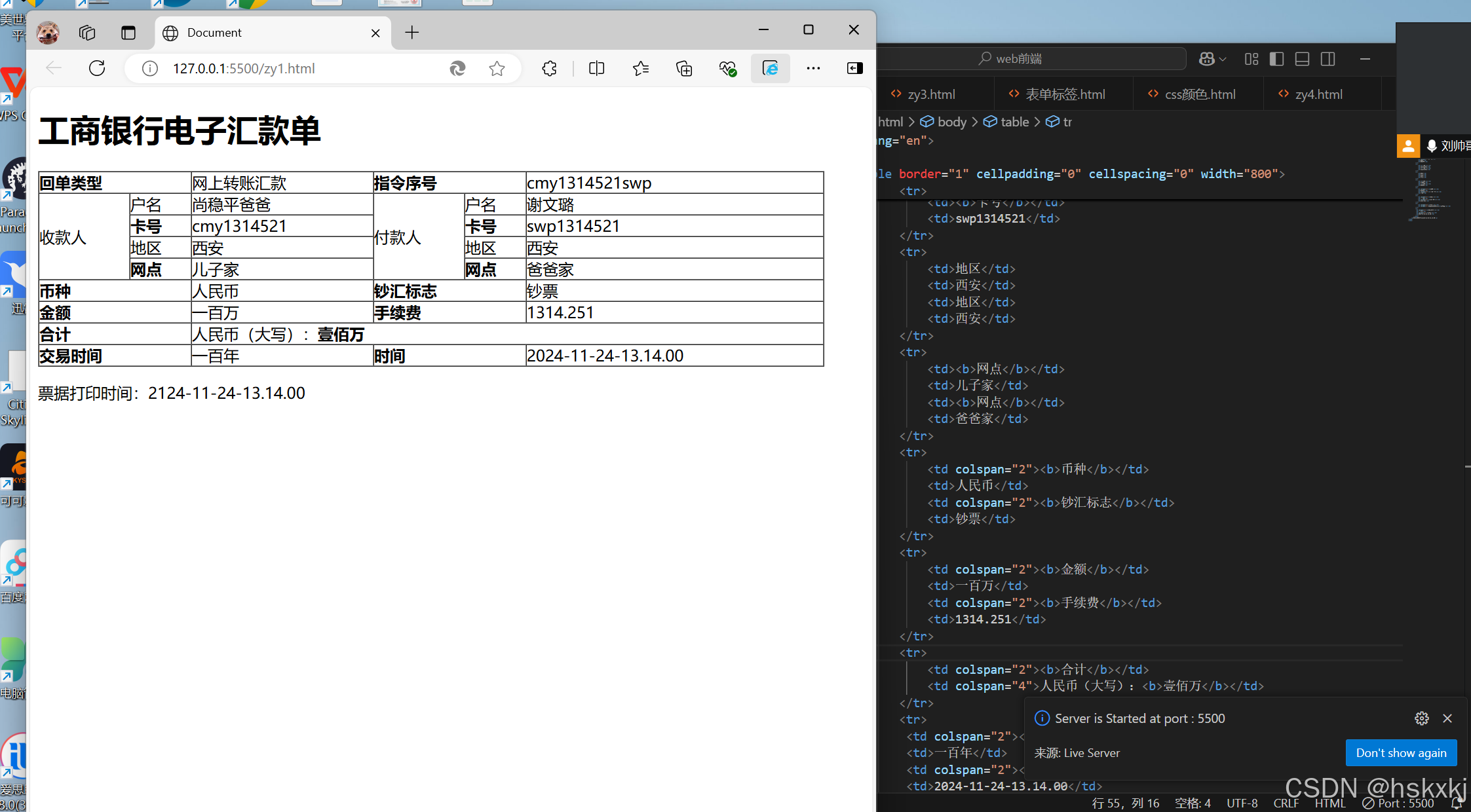Open the Favorites list icon
1471x812 pixels.
coord(640,68)
